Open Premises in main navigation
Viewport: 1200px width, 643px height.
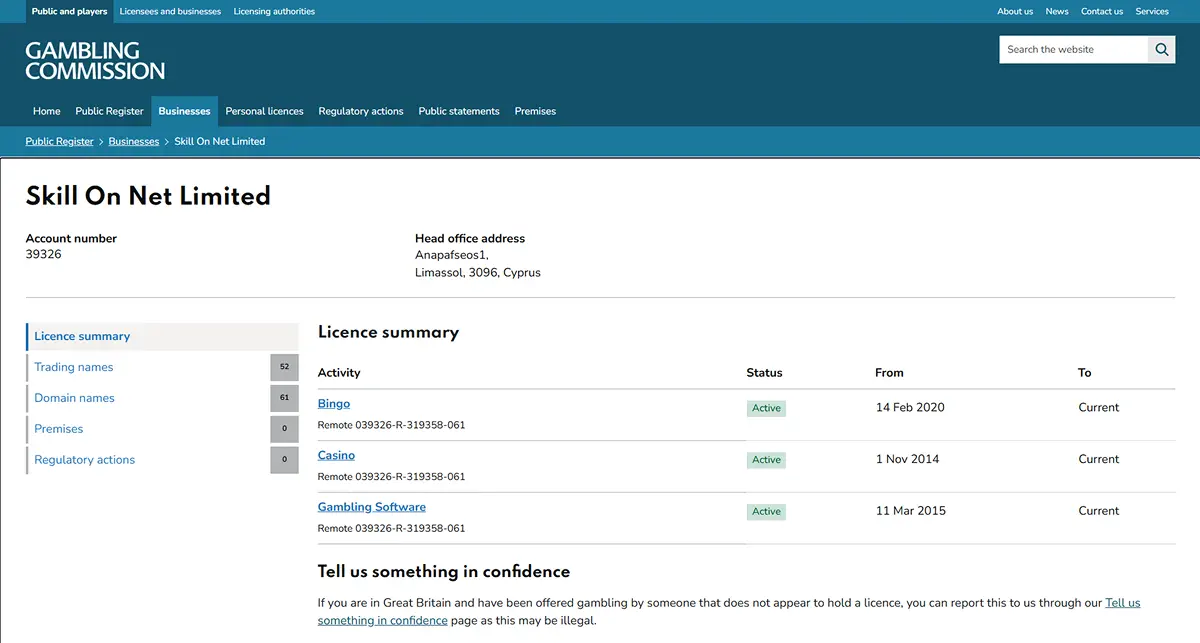click(x=535, y=111)
